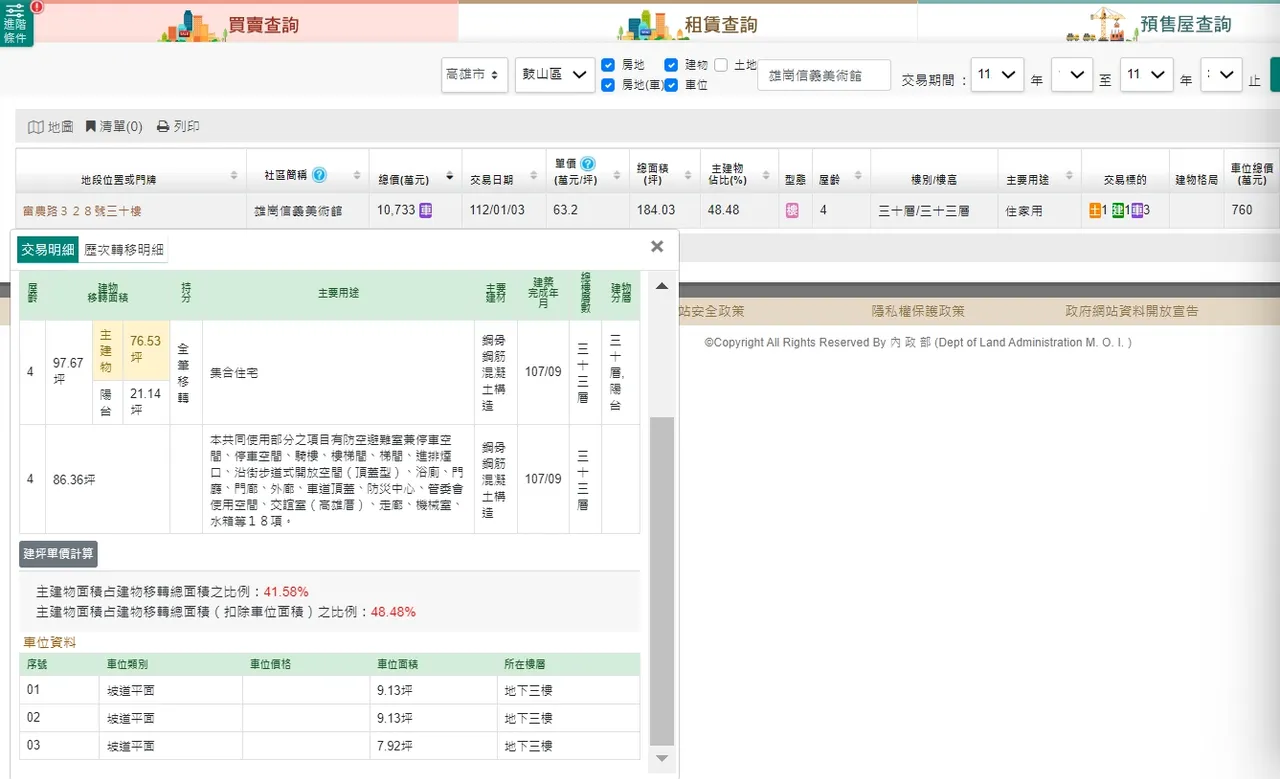This screenshot has width=1280, height=779.
Task: Sort by 屋齡 column arrows
Action: click(858, 176)
